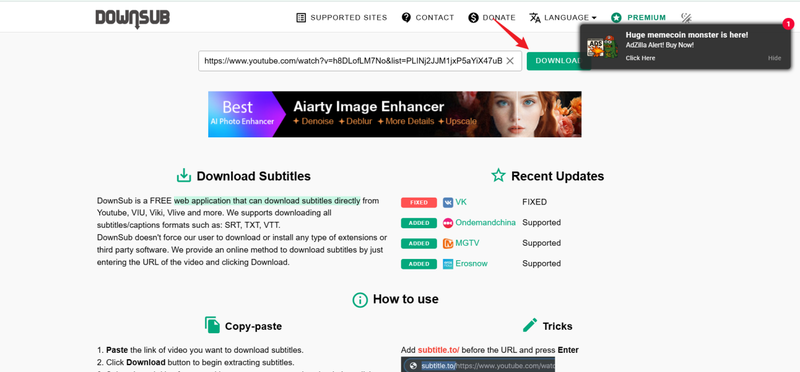Click the Supported Sites list icon
This screenshot has width=800, height=372.
pos(301,18)
